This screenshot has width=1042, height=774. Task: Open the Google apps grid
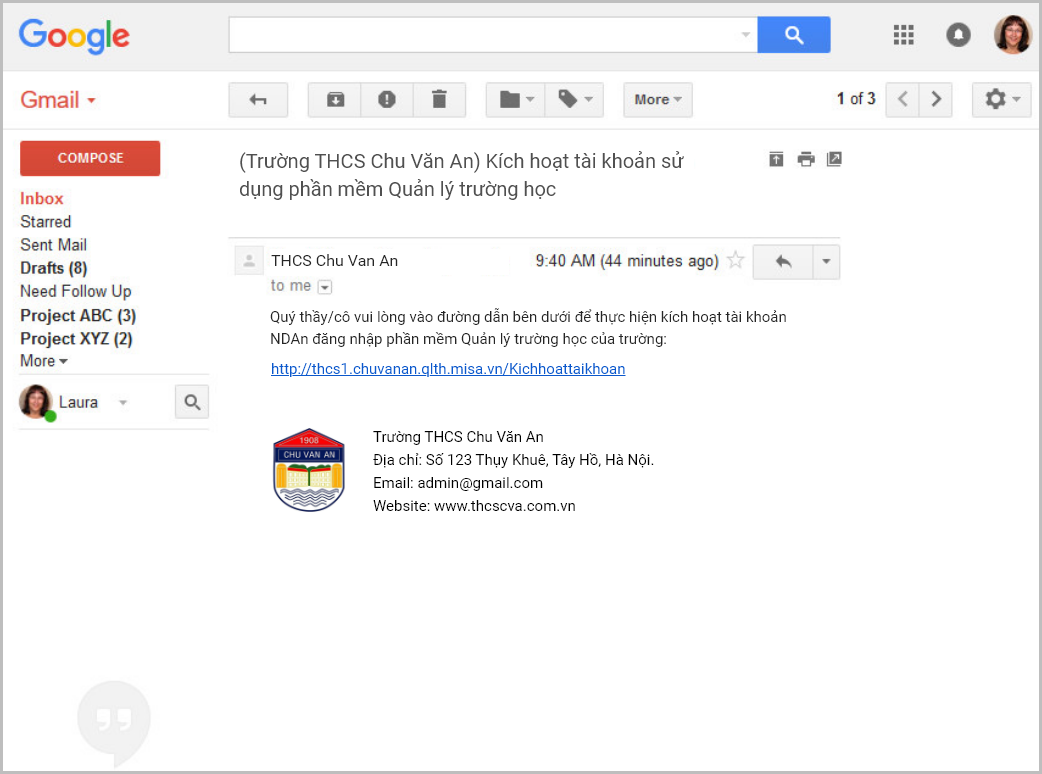[903, 35]
